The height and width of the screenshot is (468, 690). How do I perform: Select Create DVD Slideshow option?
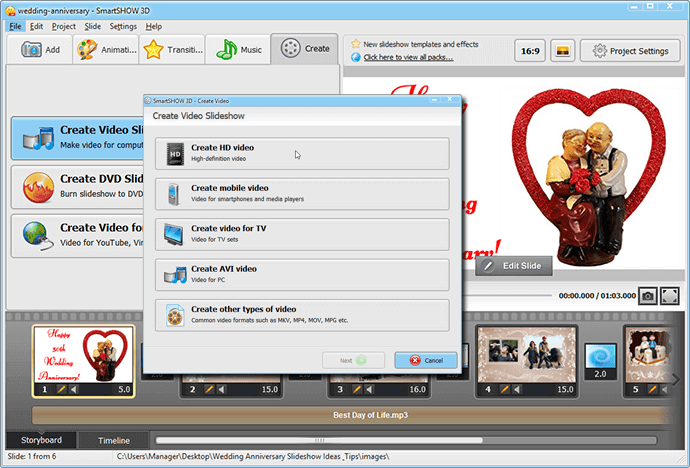coord(78,187)
